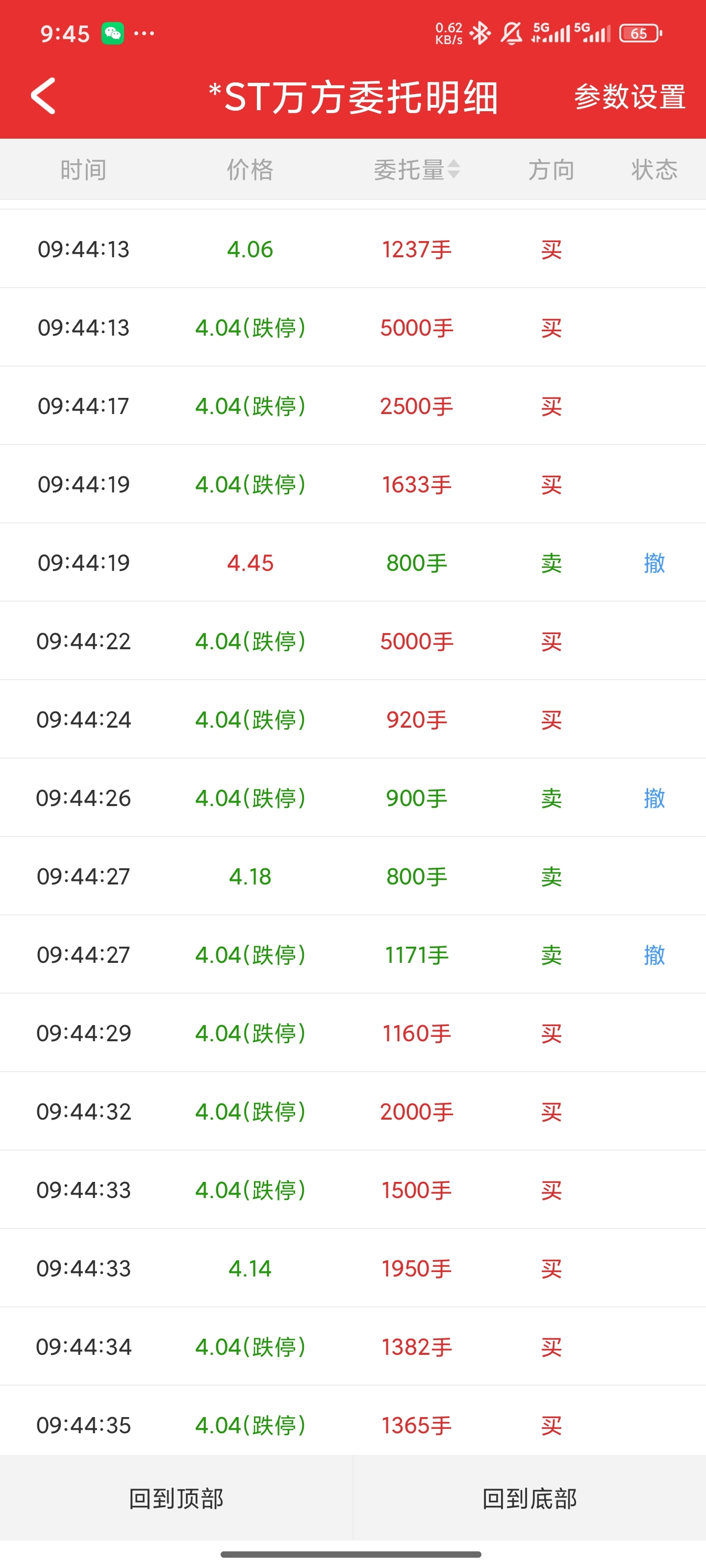Tap 撤 status on the 4.45 sell order
Image resolution: width=706 pixels, height=1568 pixels.
[654, 563]
